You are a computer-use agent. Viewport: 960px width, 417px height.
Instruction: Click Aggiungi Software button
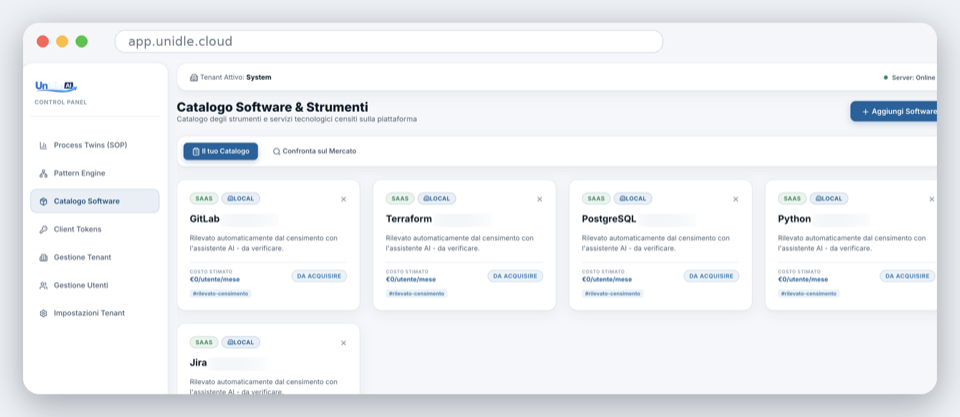(894, 111)
